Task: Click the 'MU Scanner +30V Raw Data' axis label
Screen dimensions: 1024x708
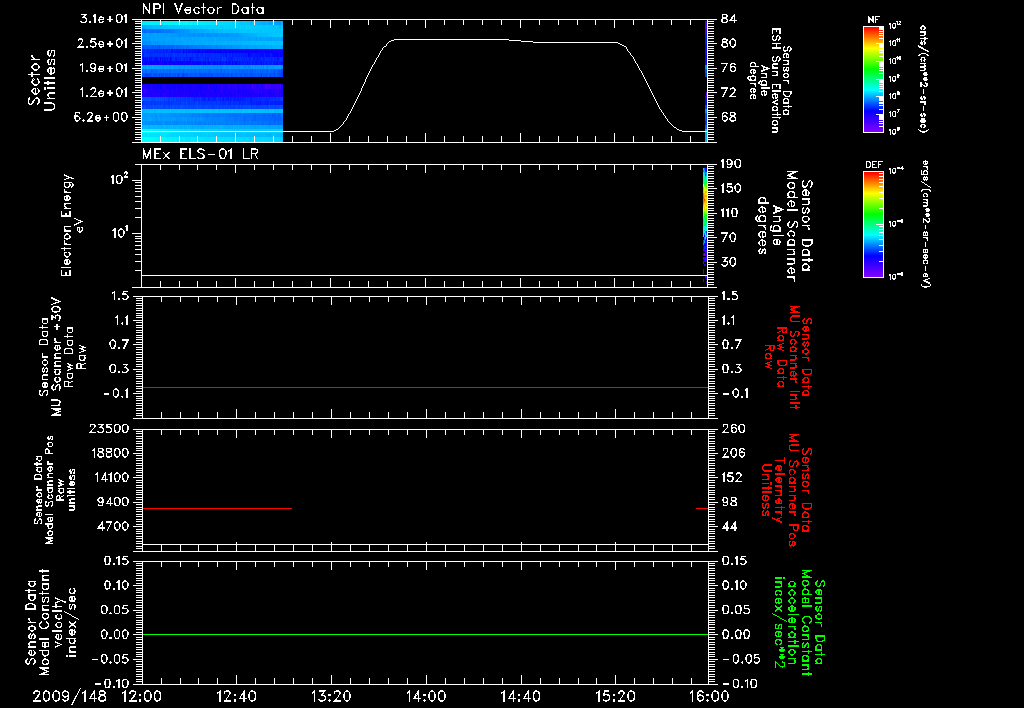Action: coord(62,357)
